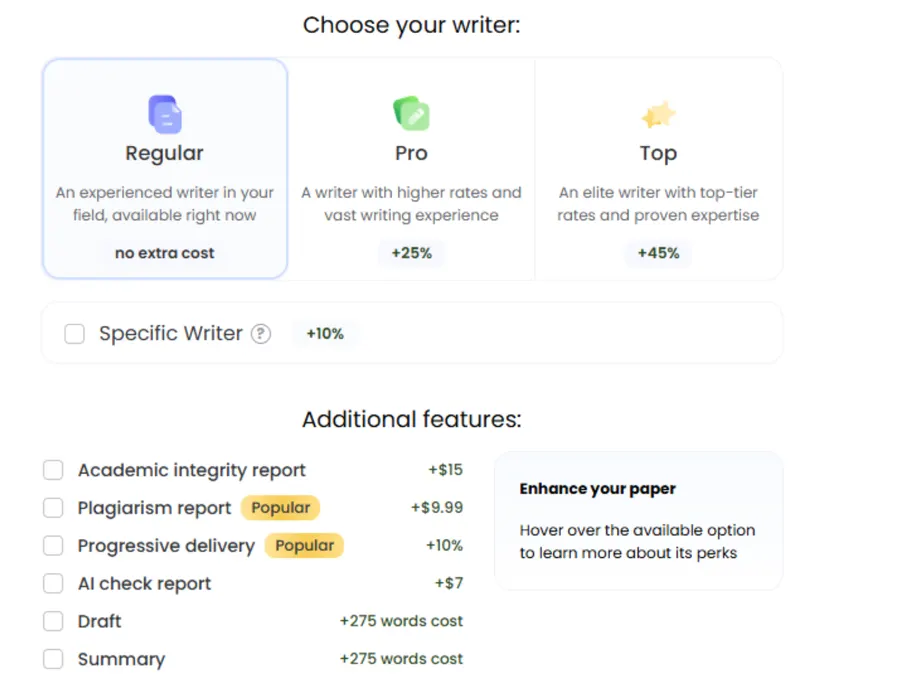The height and width of the screenshot is (677, 900).
Task: Select the Regular writer card
Action: click(x=165, y=169)
